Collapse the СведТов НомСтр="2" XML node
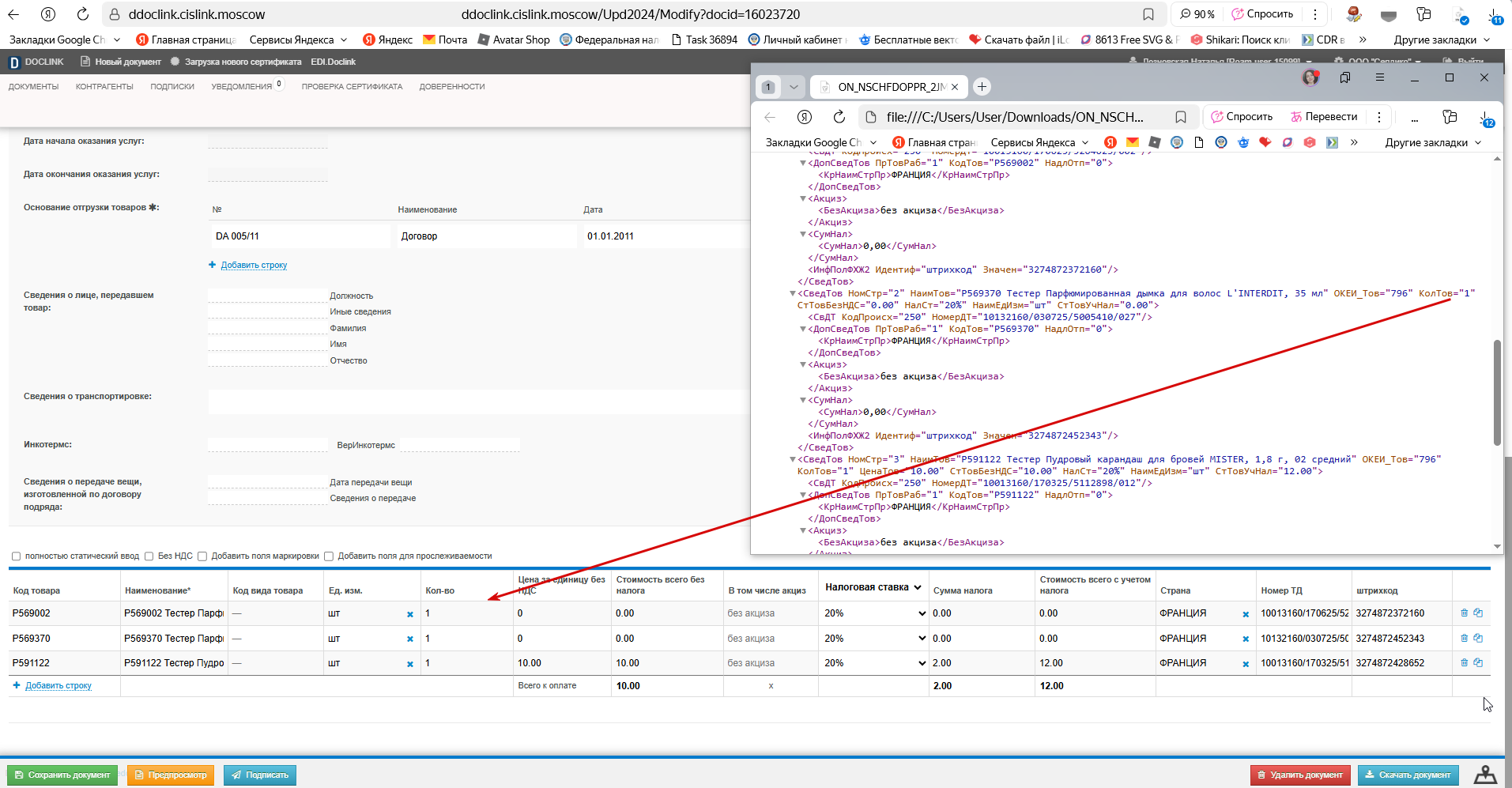 pyautogui.click(x=793, y=294)
